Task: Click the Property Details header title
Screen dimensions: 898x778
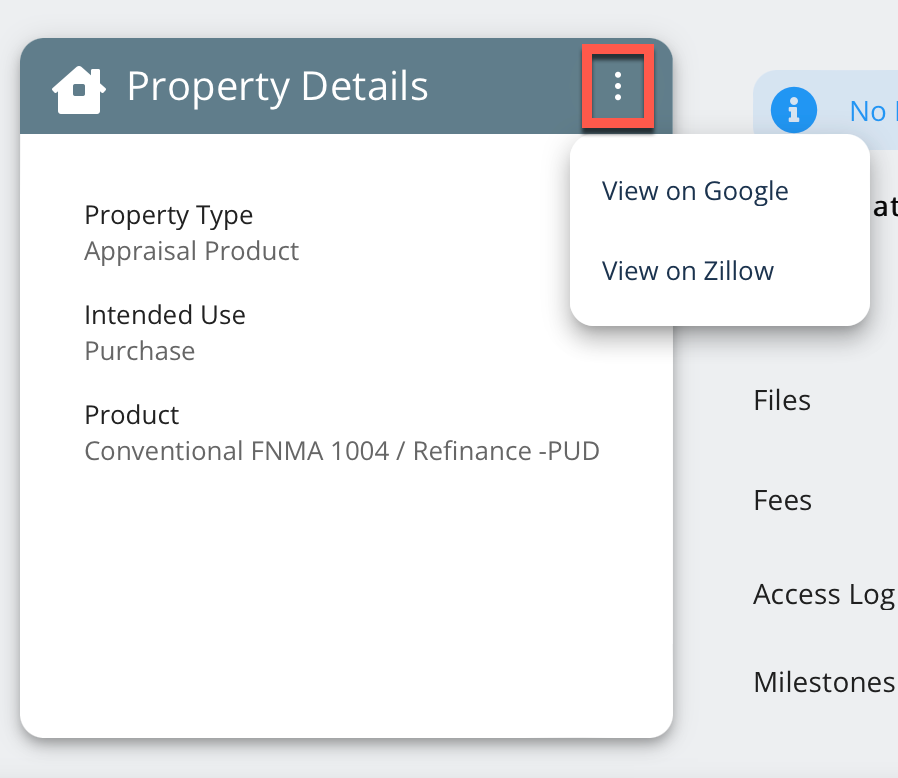Action: point(277,87)
